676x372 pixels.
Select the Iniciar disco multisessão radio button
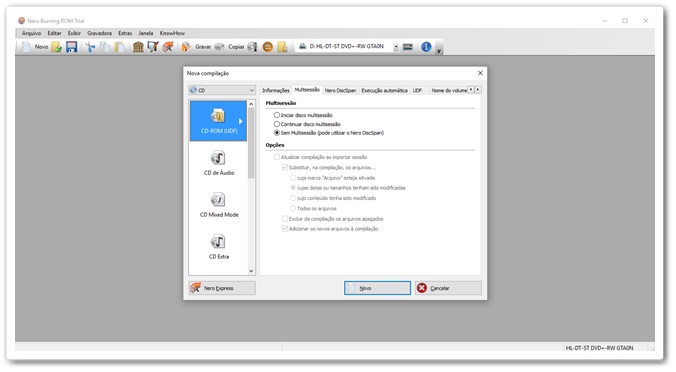click(x=277, y=115)
